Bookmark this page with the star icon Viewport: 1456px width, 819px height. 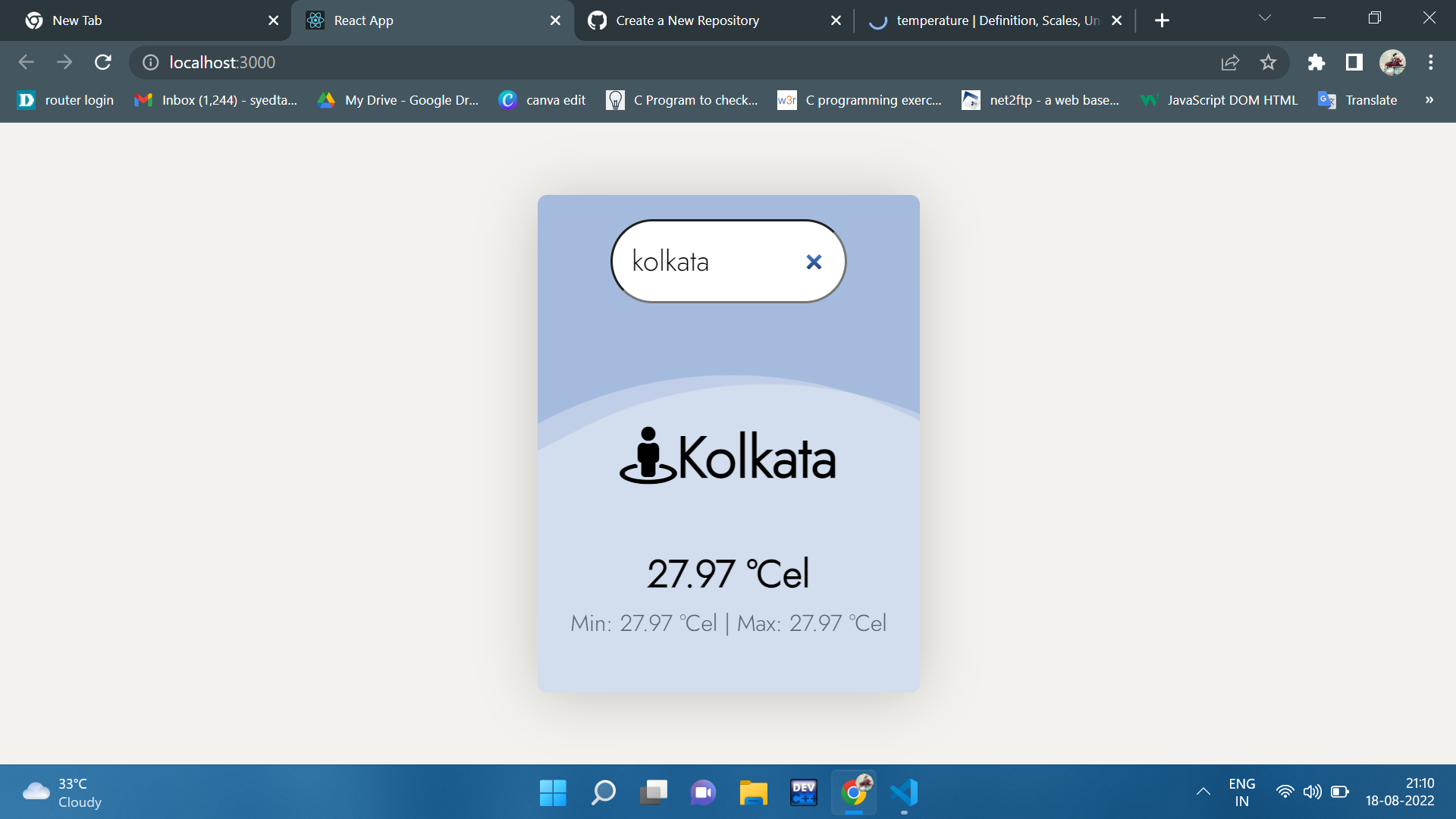pos(1268,62)
